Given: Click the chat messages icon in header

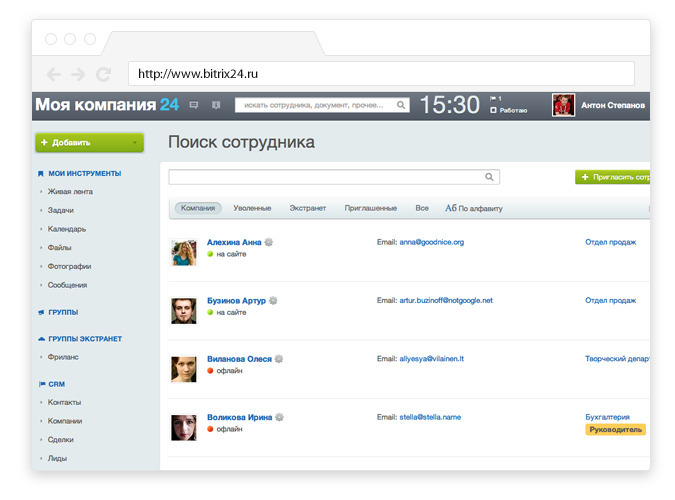Looking at the screenshot, I should 194,104.
